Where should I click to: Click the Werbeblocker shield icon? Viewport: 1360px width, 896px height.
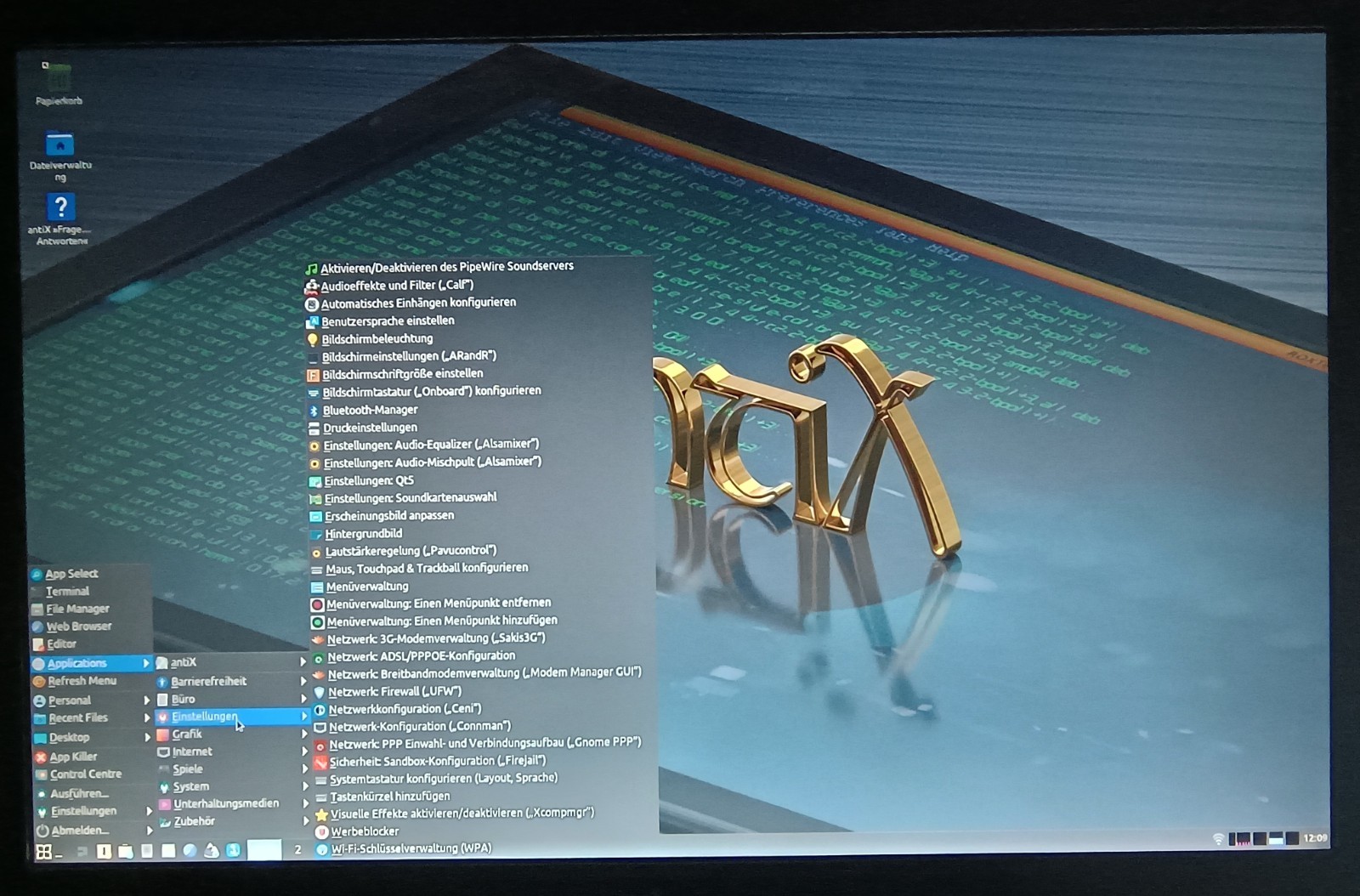coord(321,832)
